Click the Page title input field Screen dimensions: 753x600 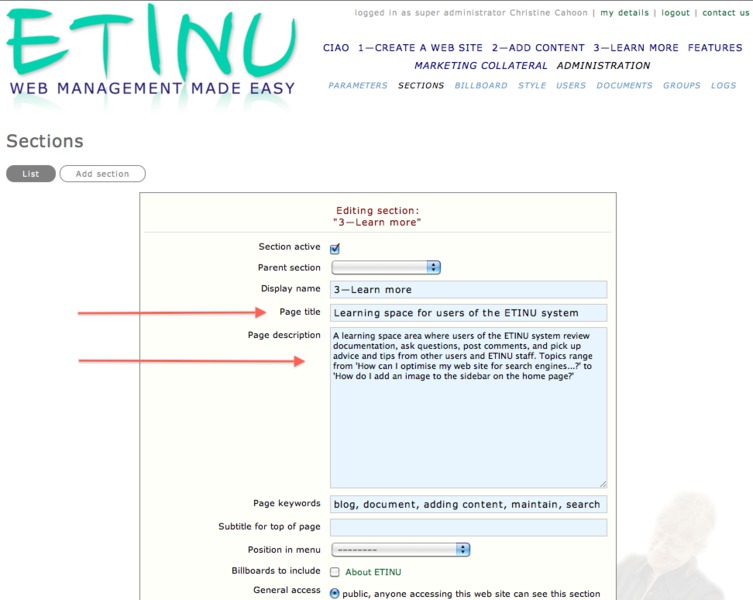click(x=468, y=313)
